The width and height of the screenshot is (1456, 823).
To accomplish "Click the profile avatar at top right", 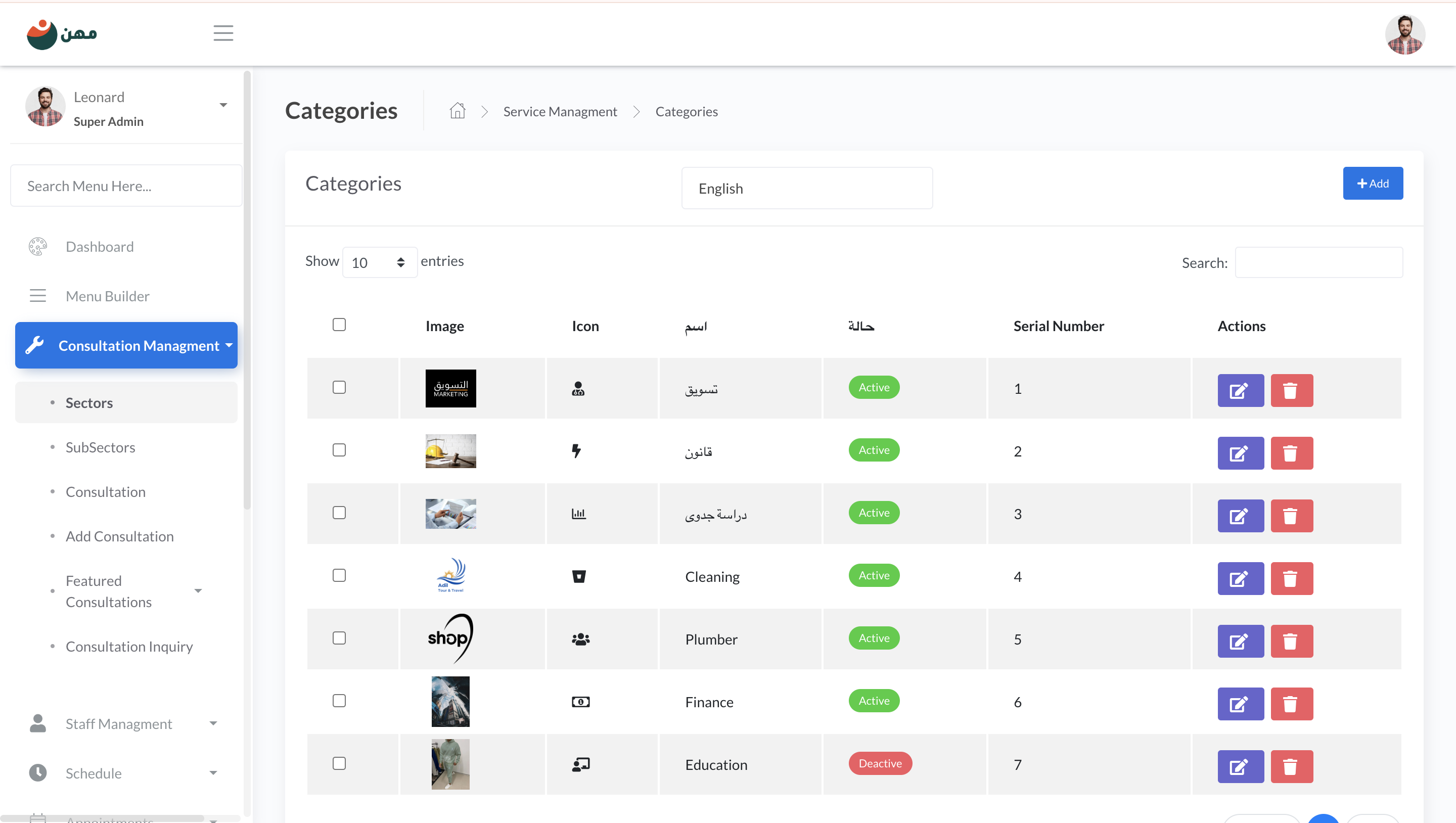I will pyautogui.click(x=1404, y=34).
